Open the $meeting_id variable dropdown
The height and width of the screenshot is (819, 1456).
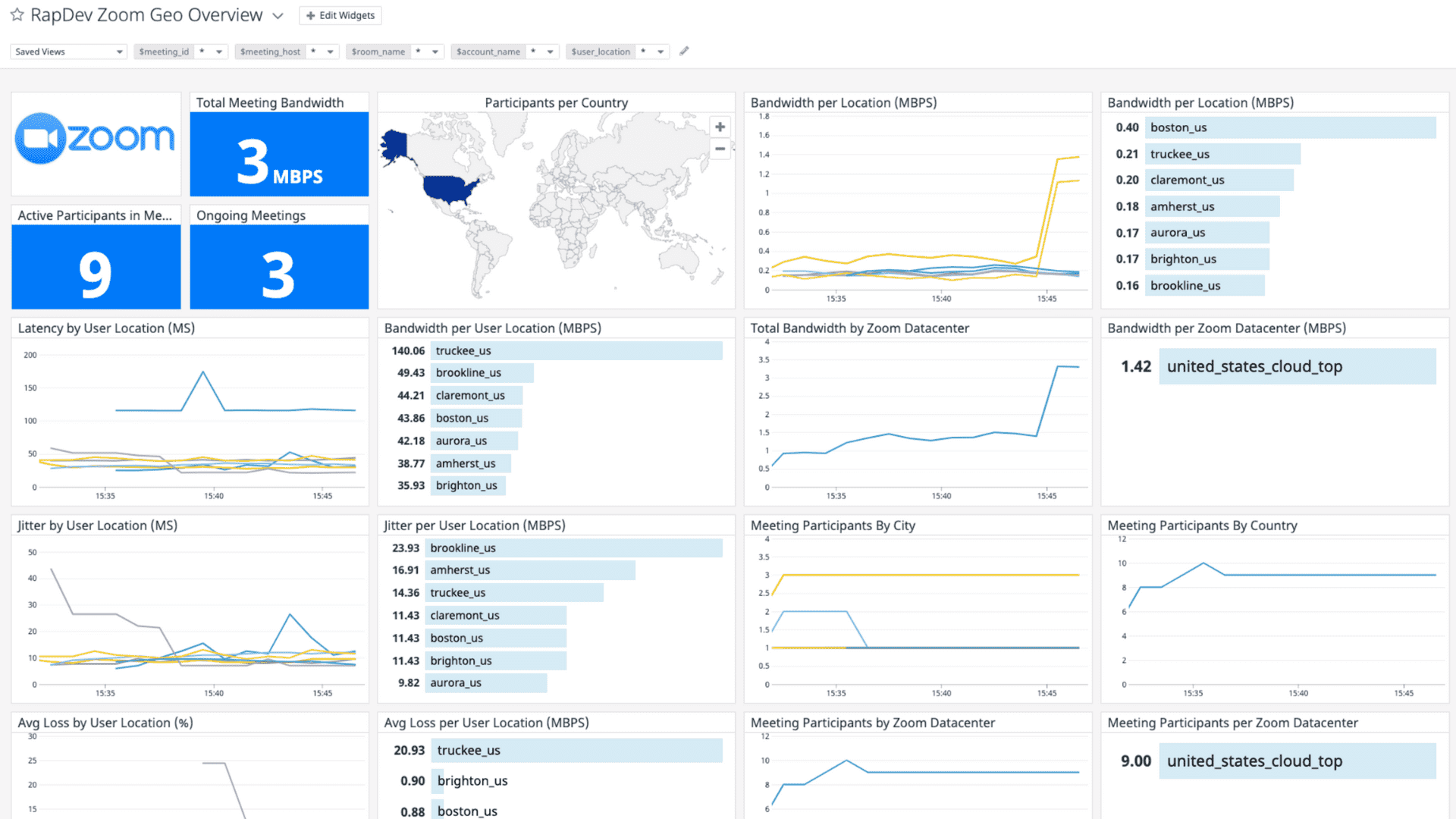click(218, 52)
